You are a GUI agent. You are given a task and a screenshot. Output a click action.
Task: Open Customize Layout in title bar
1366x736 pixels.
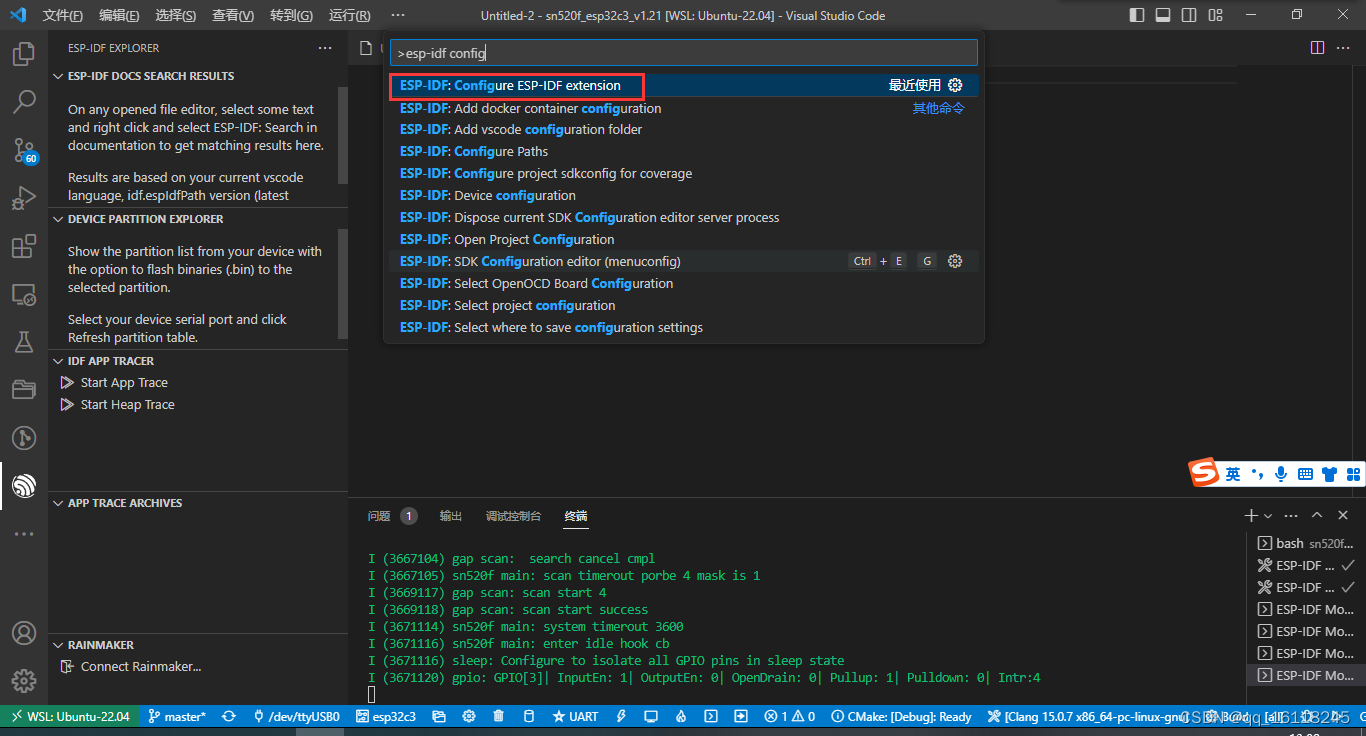(1215, 15)
